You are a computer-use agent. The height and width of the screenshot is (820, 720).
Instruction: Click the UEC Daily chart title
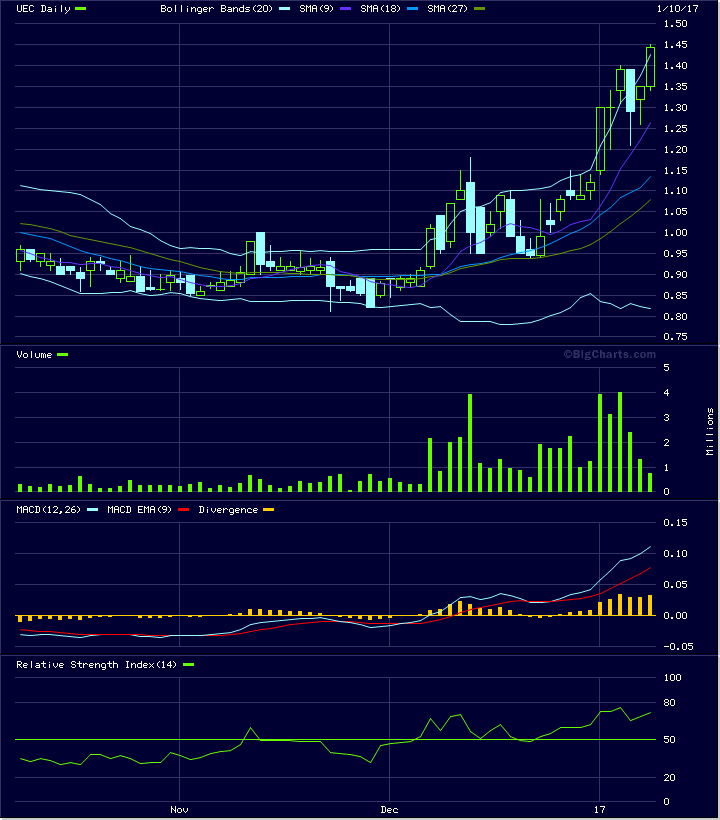(43, 9)
